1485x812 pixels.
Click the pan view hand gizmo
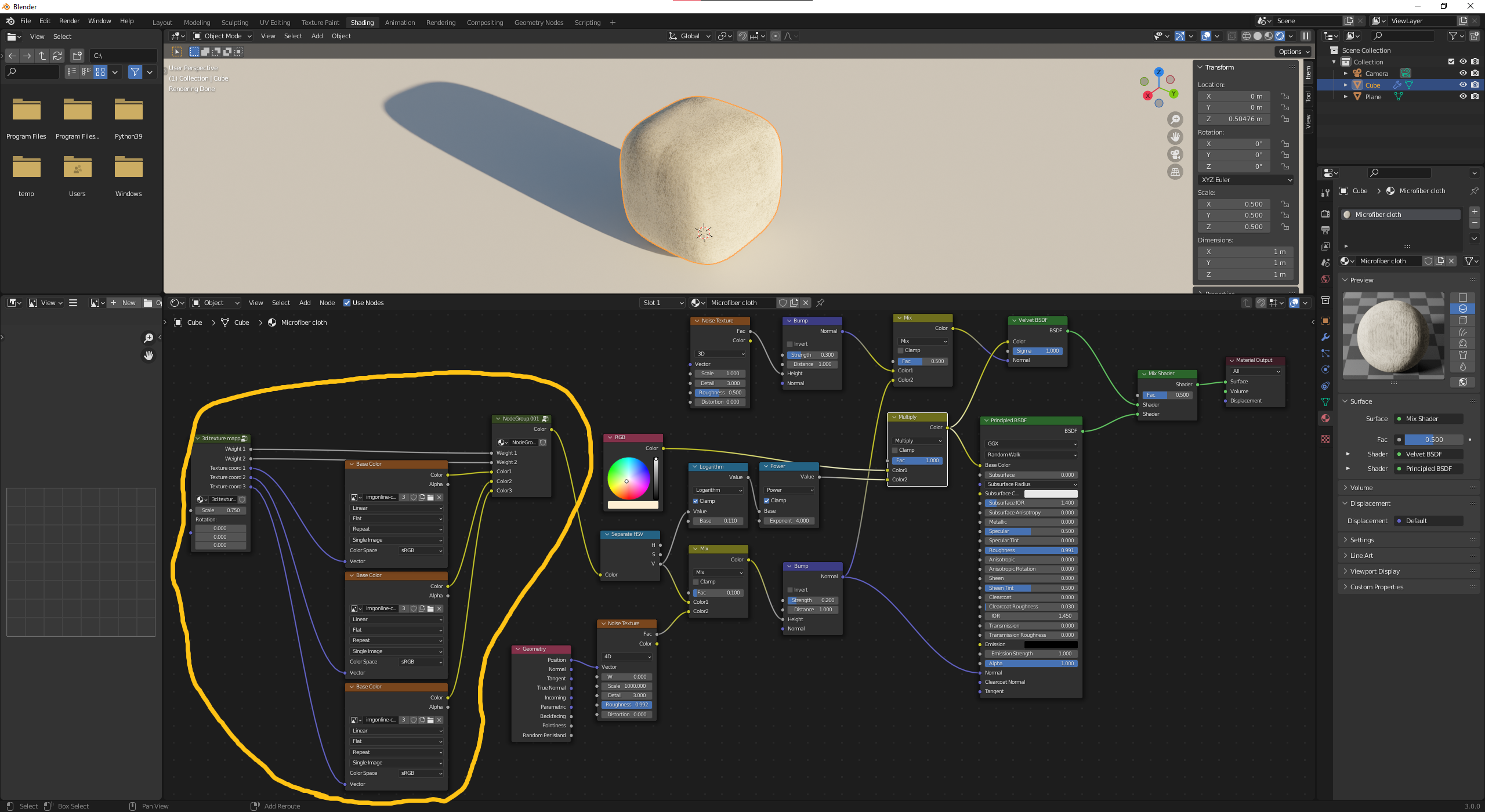1175,137
